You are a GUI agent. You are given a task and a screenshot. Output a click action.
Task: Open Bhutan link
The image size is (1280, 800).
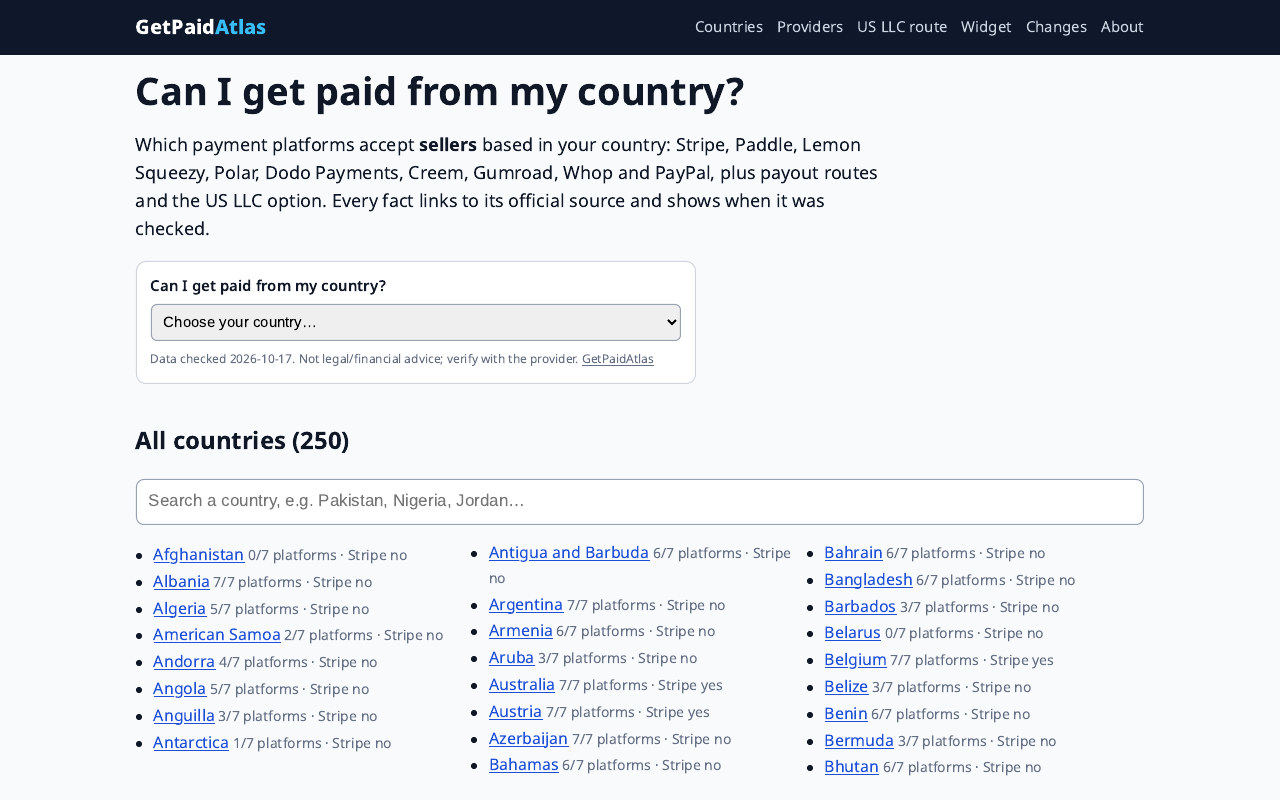[x=851, y=766]
